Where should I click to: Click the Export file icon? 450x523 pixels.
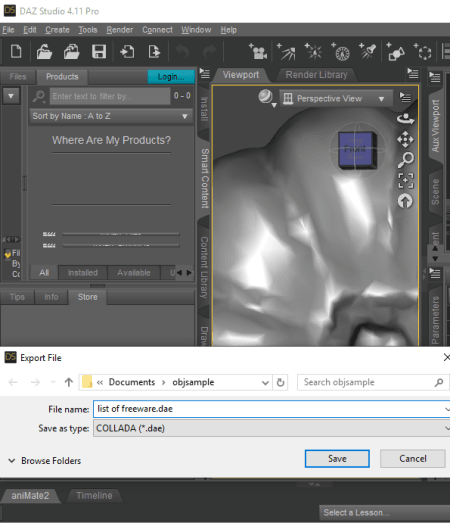click(x=154, y=52)
